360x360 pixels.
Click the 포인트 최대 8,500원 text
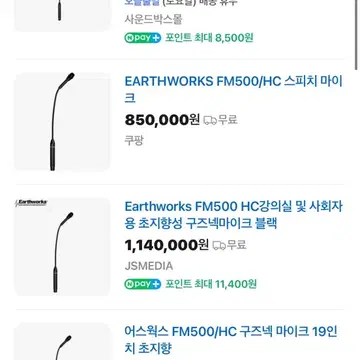[x=209, y=38]
